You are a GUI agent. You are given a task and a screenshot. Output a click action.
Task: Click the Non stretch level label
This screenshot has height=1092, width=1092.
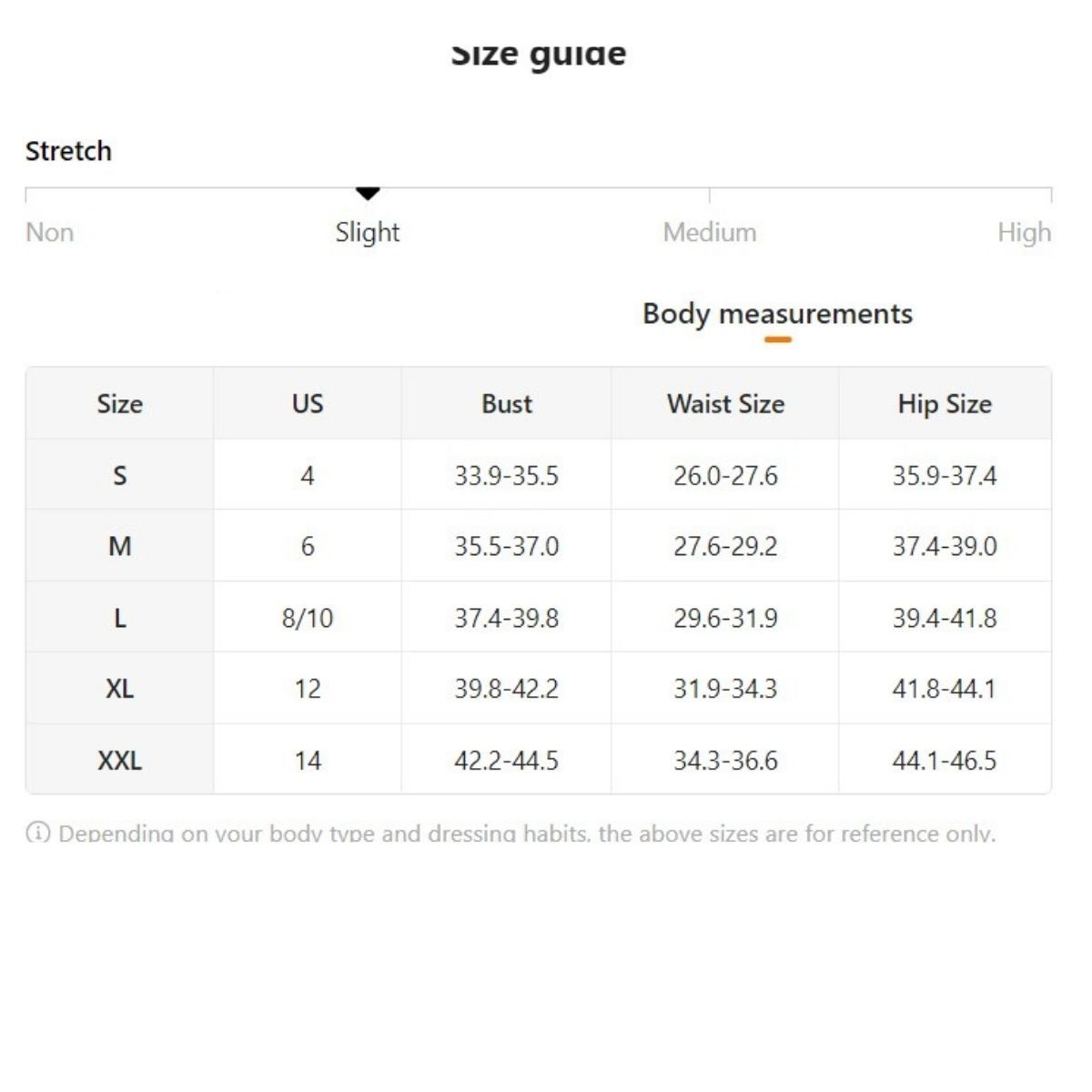[x=50, y=232]
